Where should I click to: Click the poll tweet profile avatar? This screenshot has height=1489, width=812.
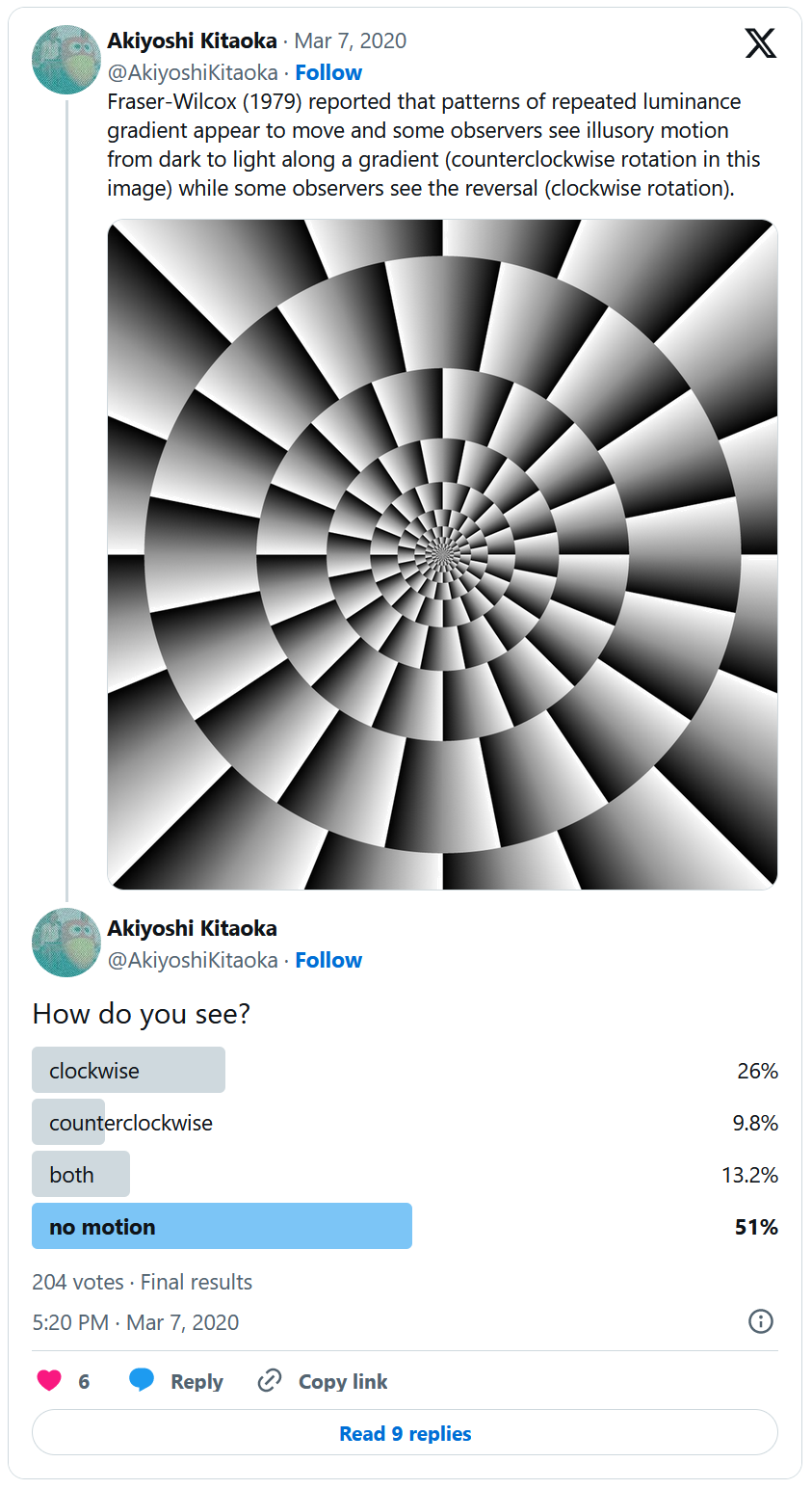tap(66, 943)
